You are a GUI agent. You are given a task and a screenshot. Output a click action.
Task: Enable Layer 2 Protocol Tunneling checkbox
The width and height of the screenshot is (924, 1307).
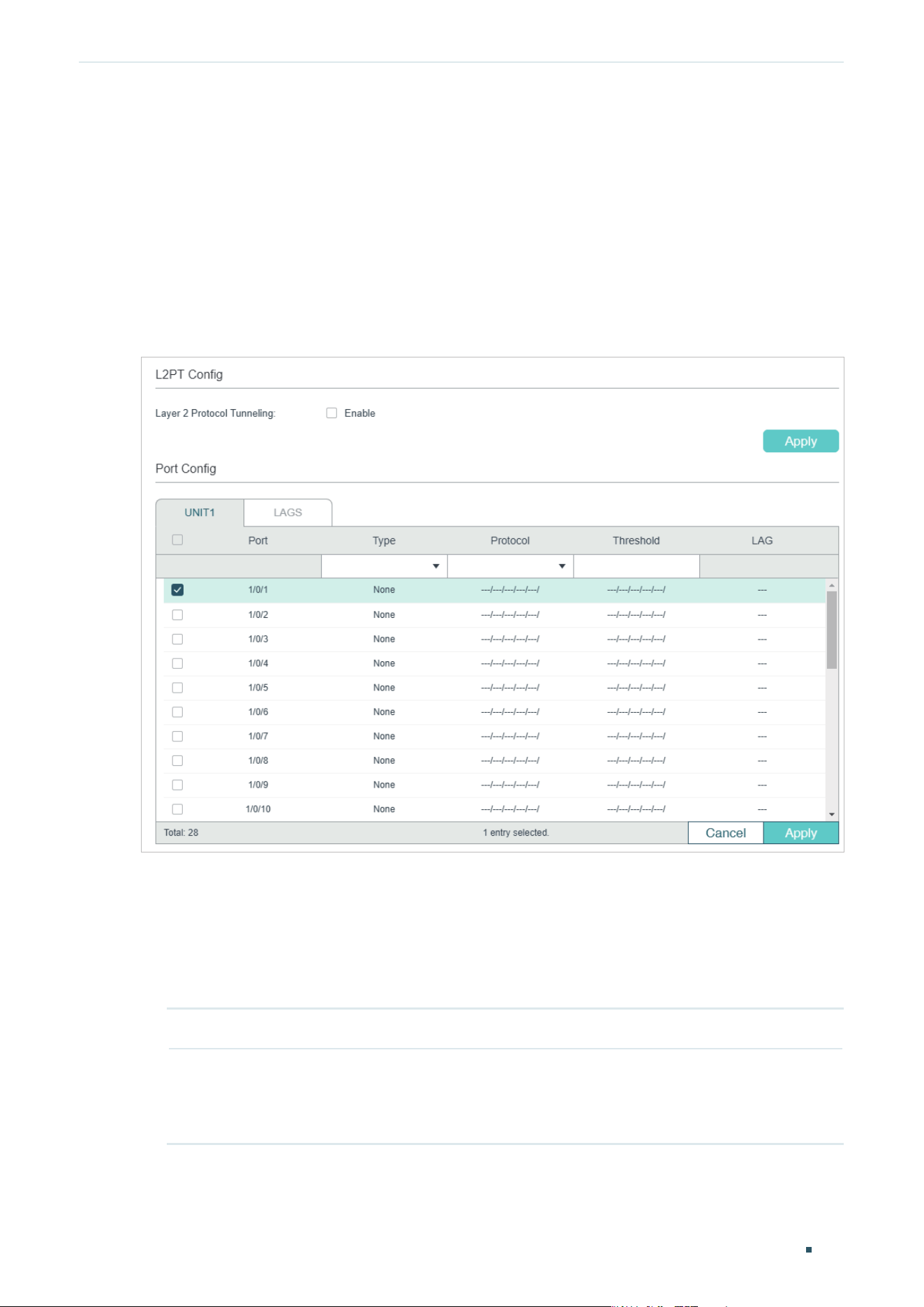pyautogui.click(x=331, y=413)
